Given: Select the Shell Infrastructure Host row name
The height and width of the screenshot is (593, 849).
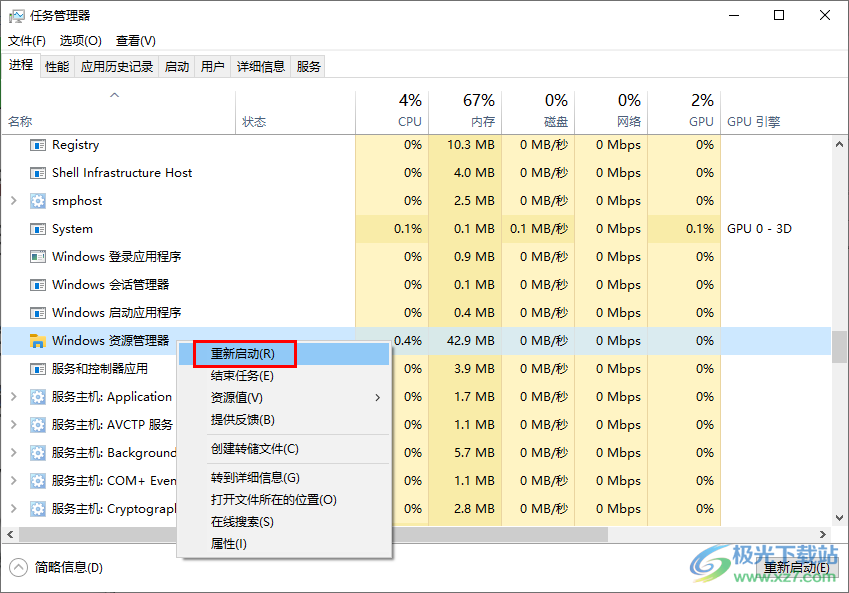Looking at the screenshot, I should pos(122,173).
